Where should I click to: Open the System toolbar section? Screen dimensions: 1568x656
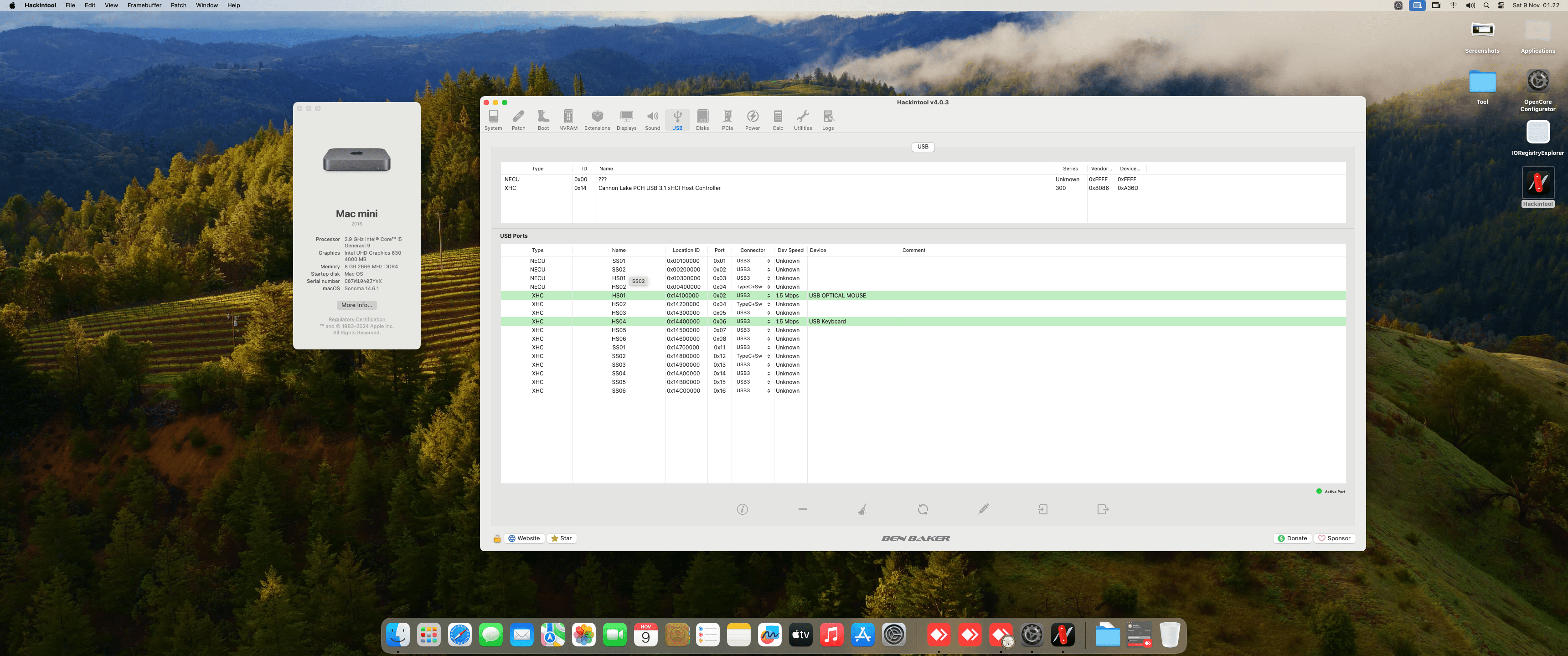pyautogui.click(x=493, y=120)
